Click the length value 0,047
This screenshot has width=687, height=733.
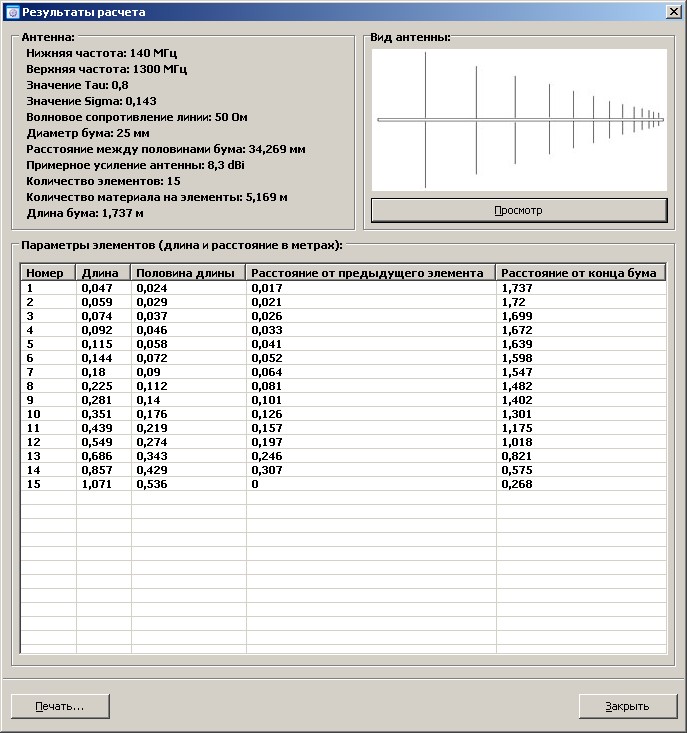click(x=97, y=288)
